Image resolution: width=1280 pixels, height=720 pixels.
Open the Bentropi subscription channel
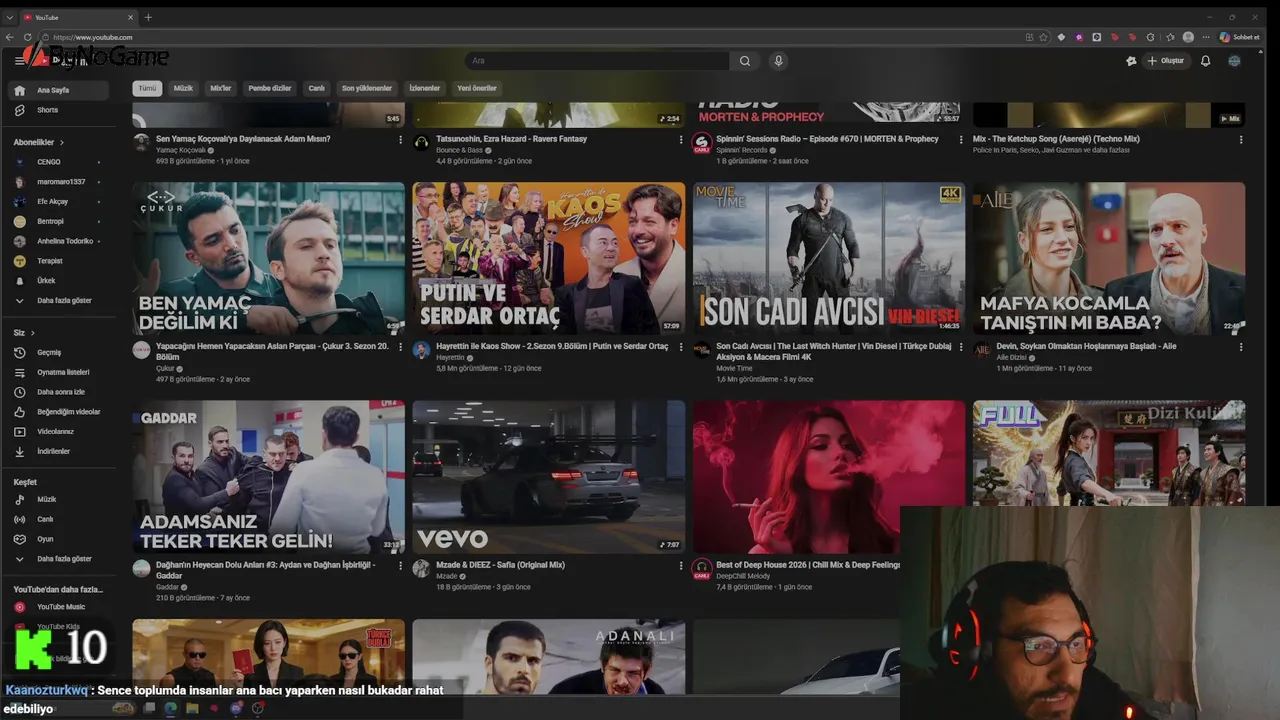click(x=60, y=221)
